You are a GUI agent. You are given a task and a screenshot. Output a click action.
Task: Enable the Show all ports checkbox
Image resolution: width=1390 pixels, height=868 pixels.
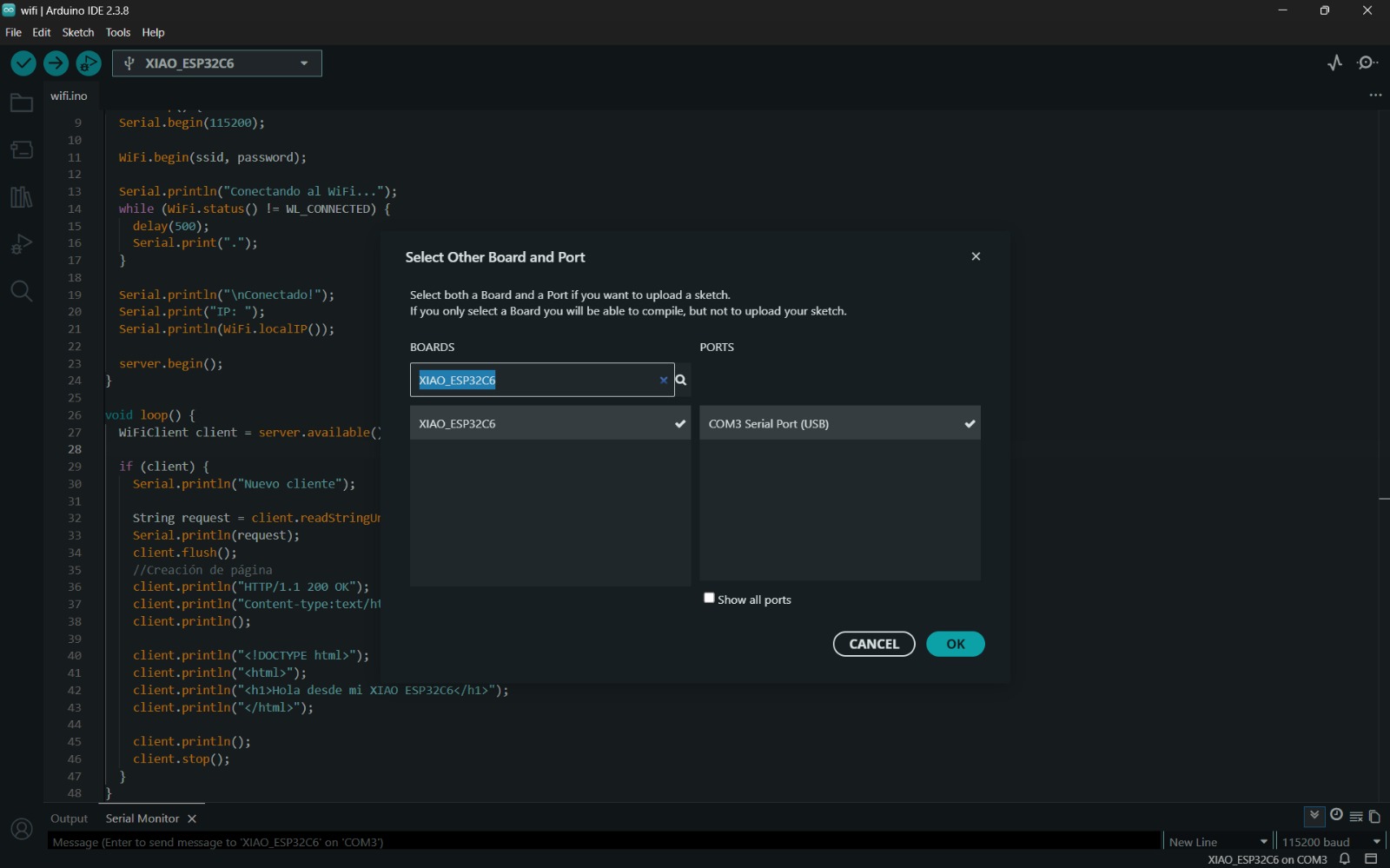point(709,598)
